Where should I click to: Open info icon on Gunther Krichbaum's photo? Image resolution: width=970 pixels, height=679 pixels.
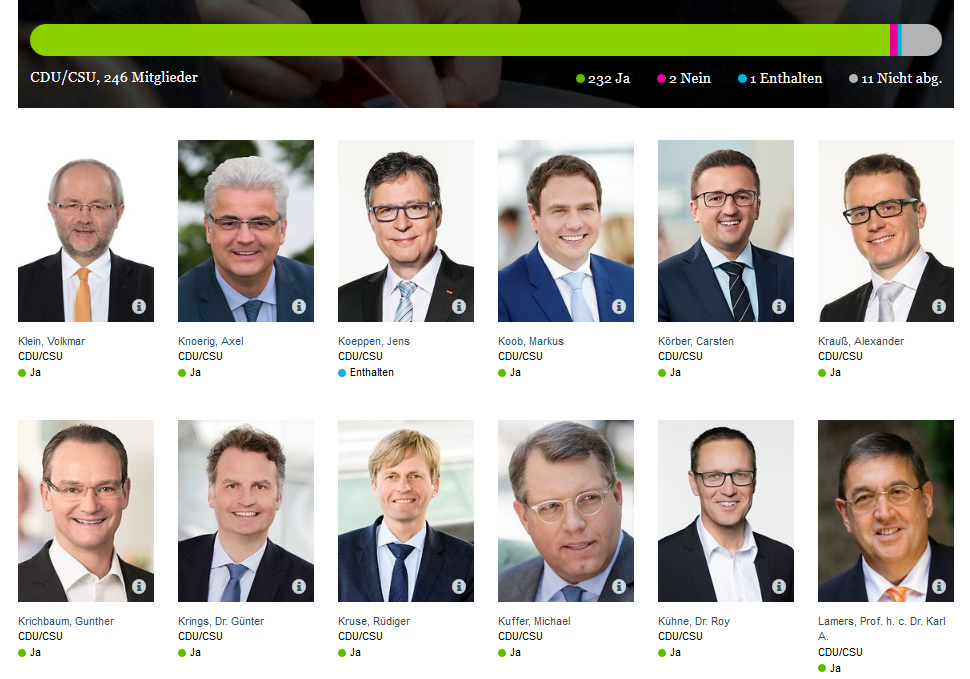click(139, 586)
